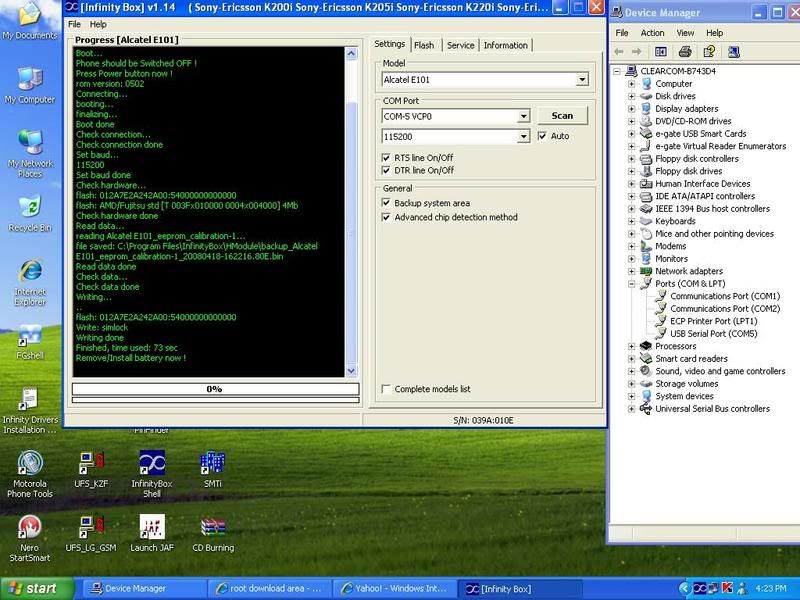Image resolution: width=800 pixels, height=600 pixels.
Task: Open the FGshell desktop icon
Action: coord(30,335)
